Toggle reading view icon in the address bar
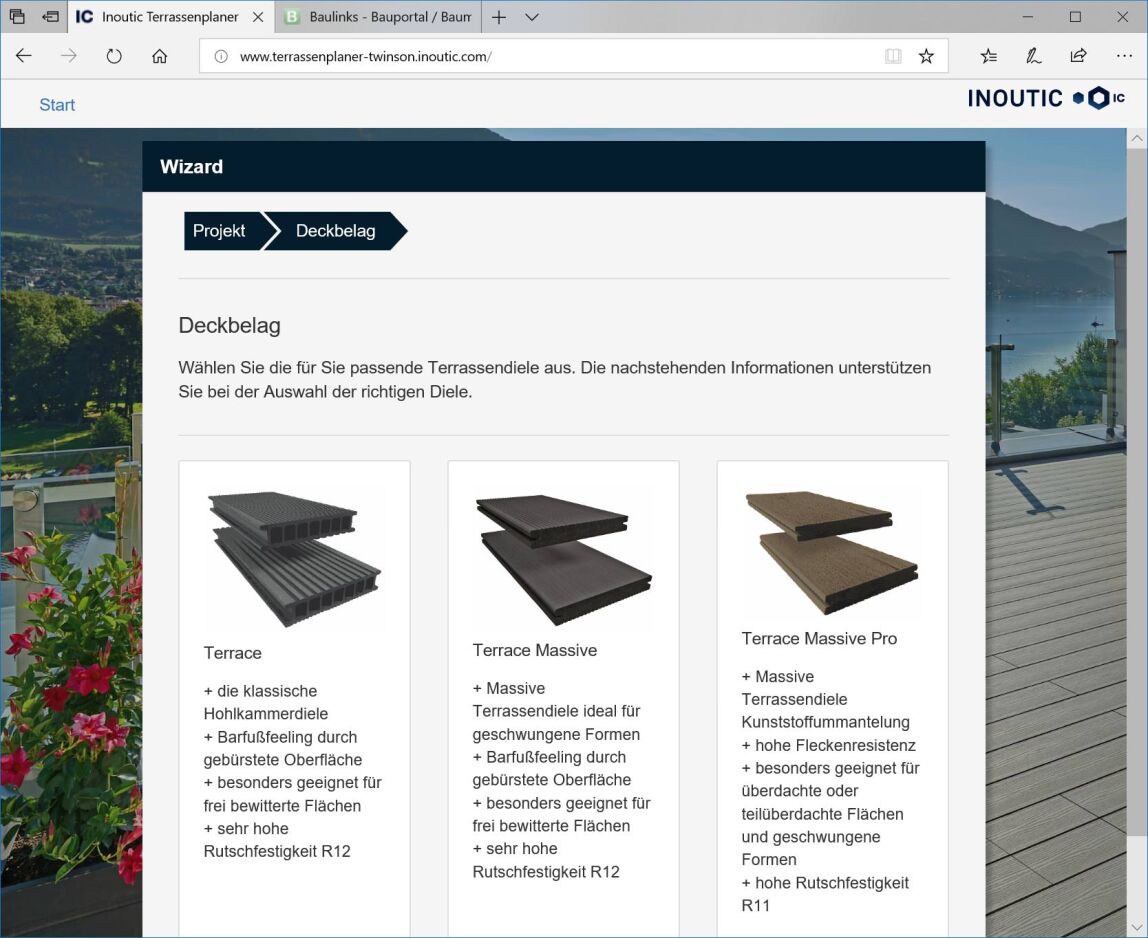Viewport: 1148px width, 938px height. (x=892, y=56)
